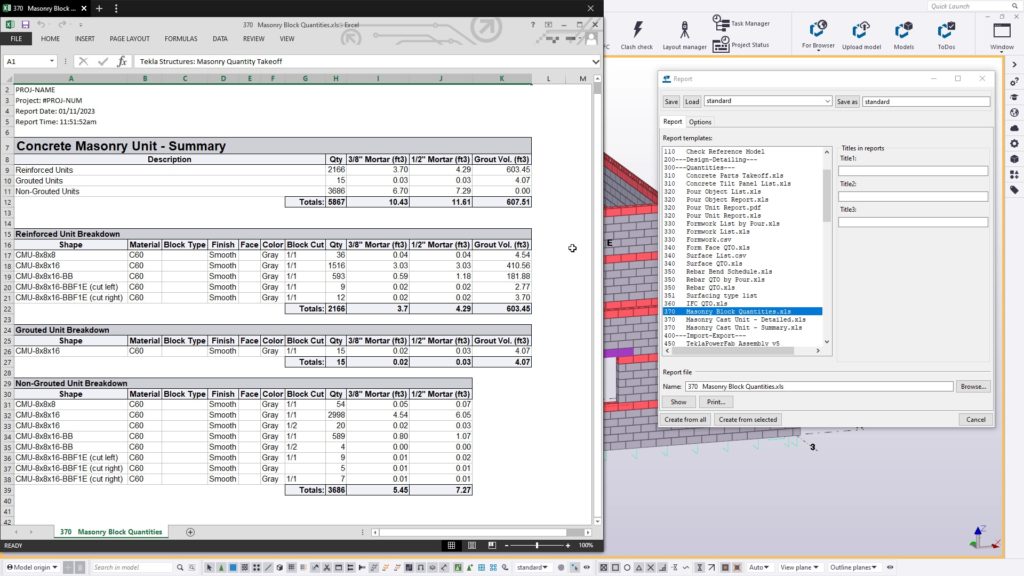This screenshot has height=576, width=1024.
Task: Open the Layout manager tool
Action: 684,29
